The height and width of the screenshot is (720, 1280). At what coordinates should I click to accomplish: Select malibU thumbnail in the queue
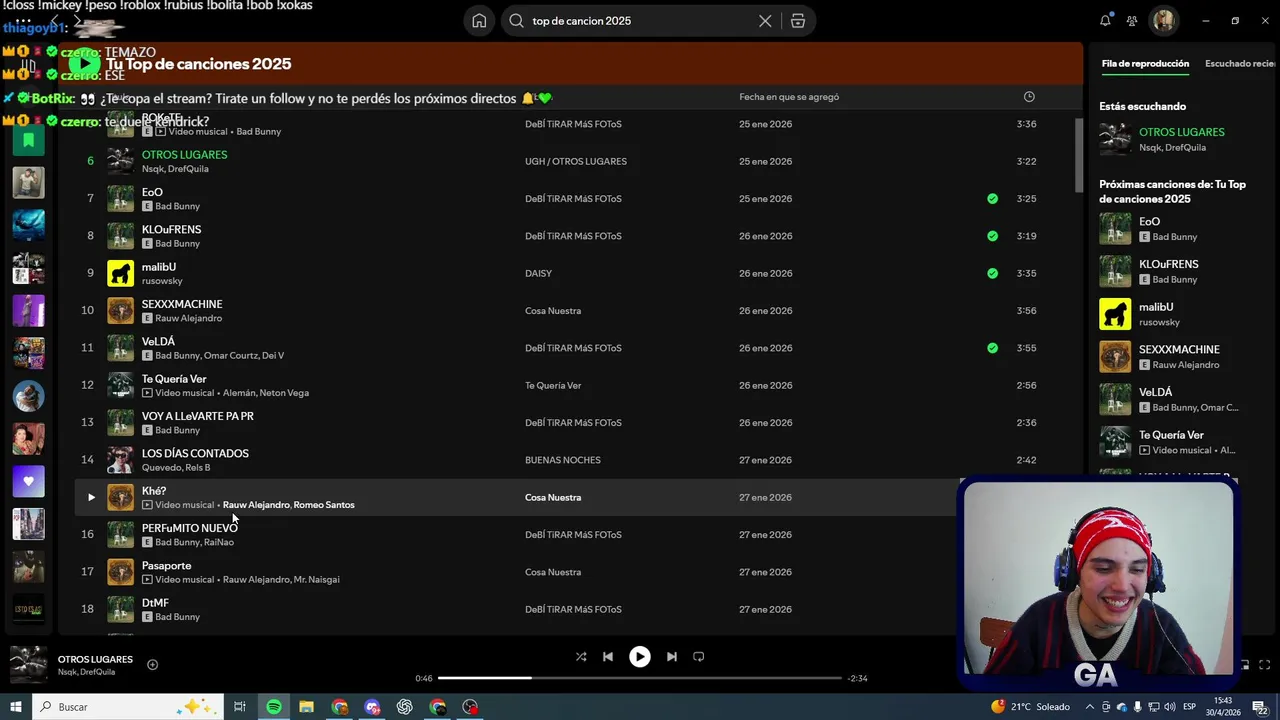(x=1115, y=314)
